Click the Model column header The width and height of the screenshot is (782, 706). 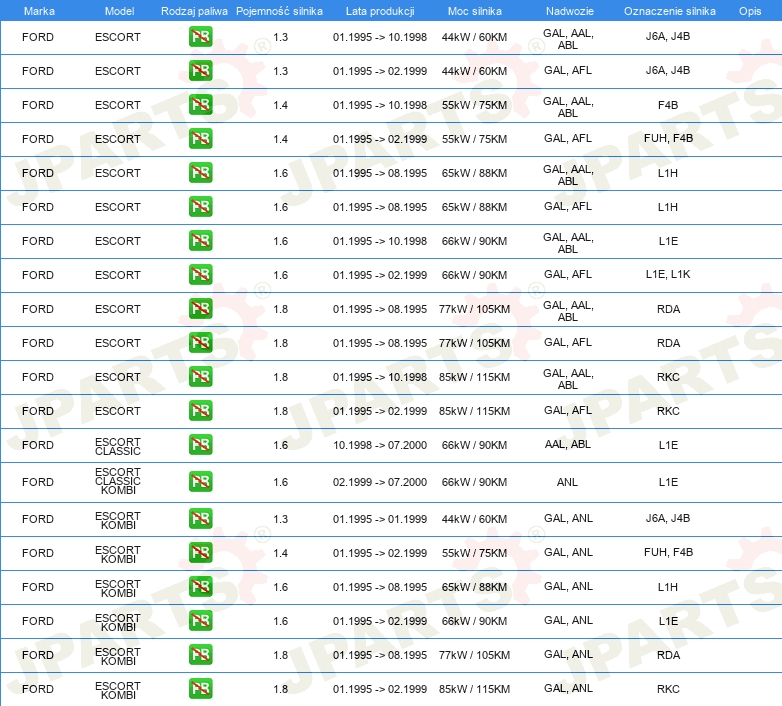coord(119,11)
